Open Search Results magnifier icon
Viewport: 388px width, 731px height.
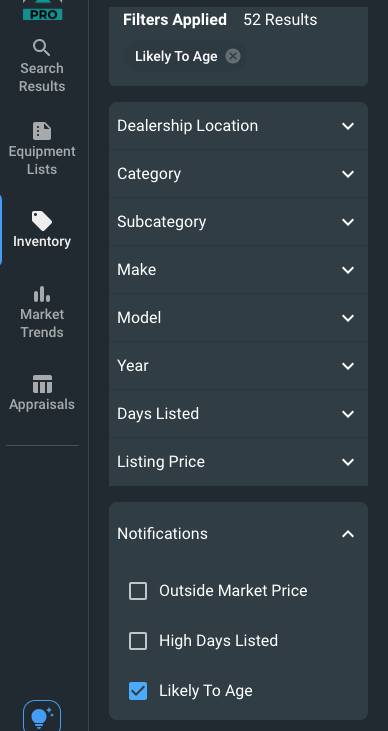(x=42, y=48)
